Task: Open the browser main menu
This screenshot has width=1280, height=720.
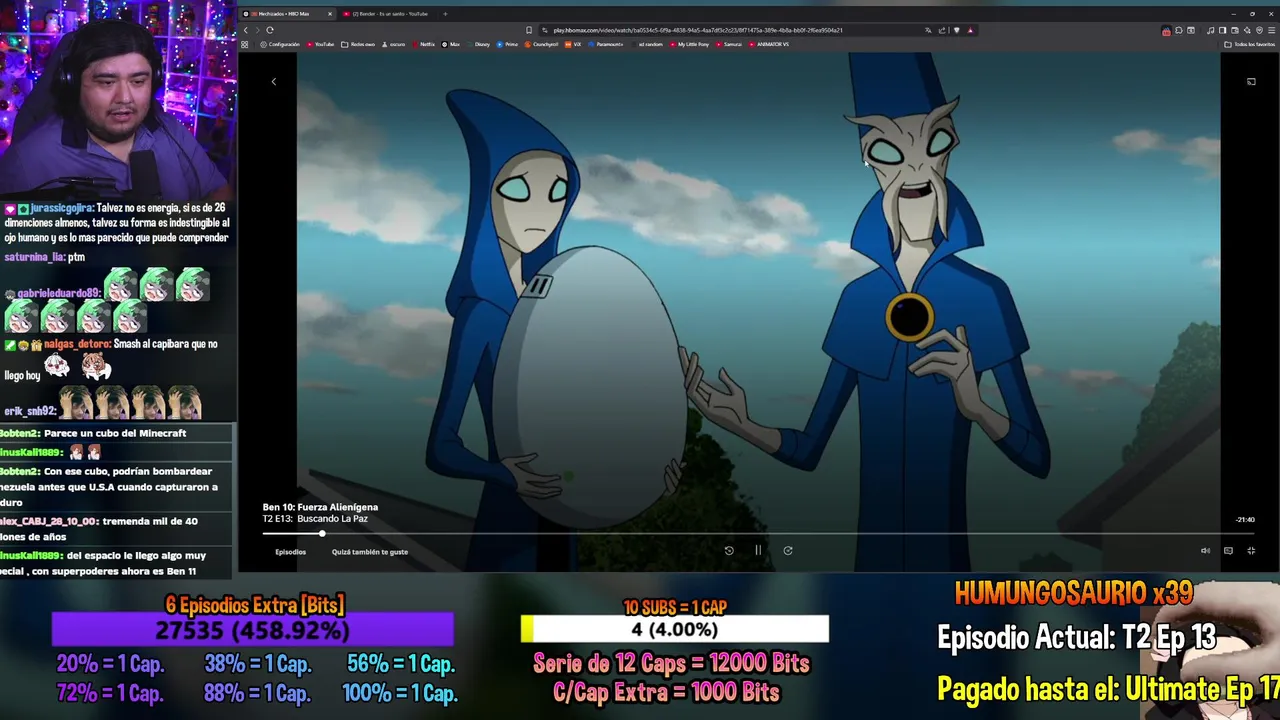Action: [1271, 30]
